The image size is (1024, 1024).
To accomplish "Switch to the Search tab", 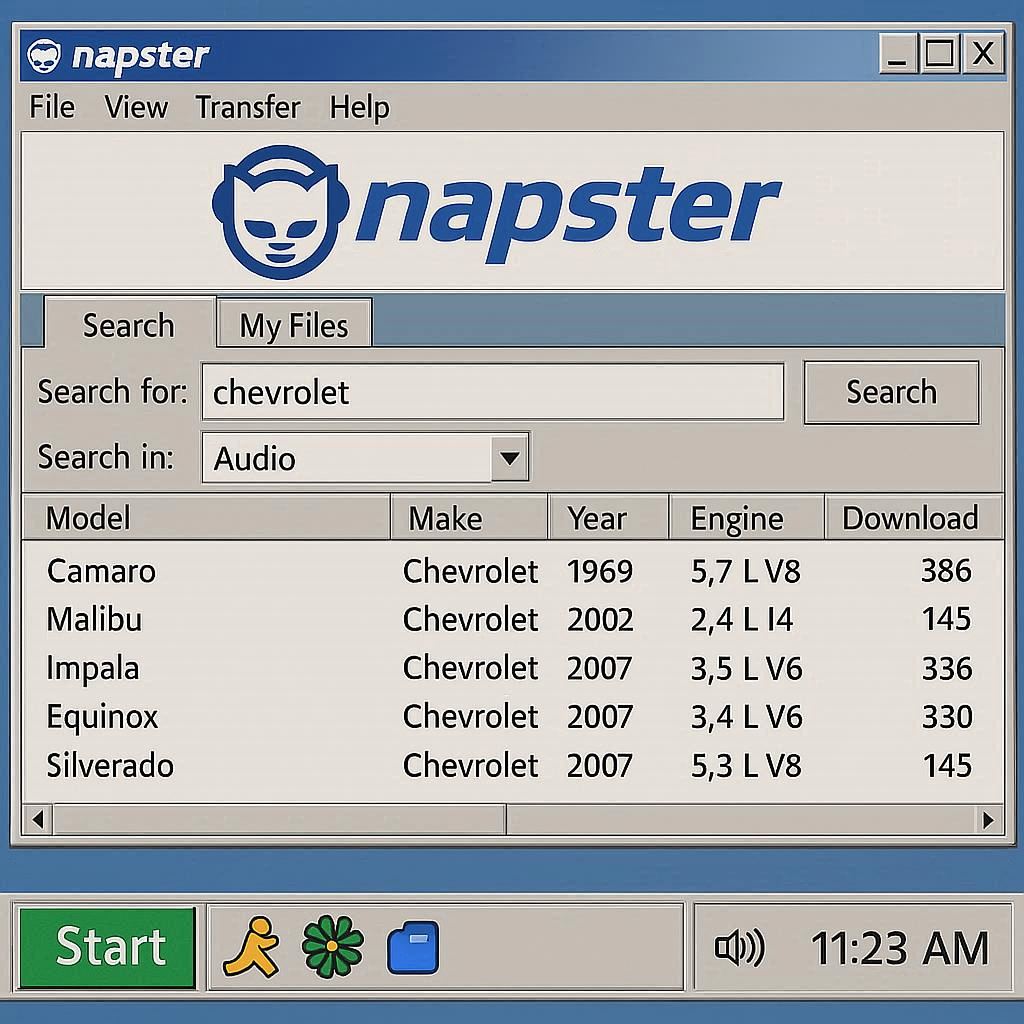I will [x=129, y=323].
